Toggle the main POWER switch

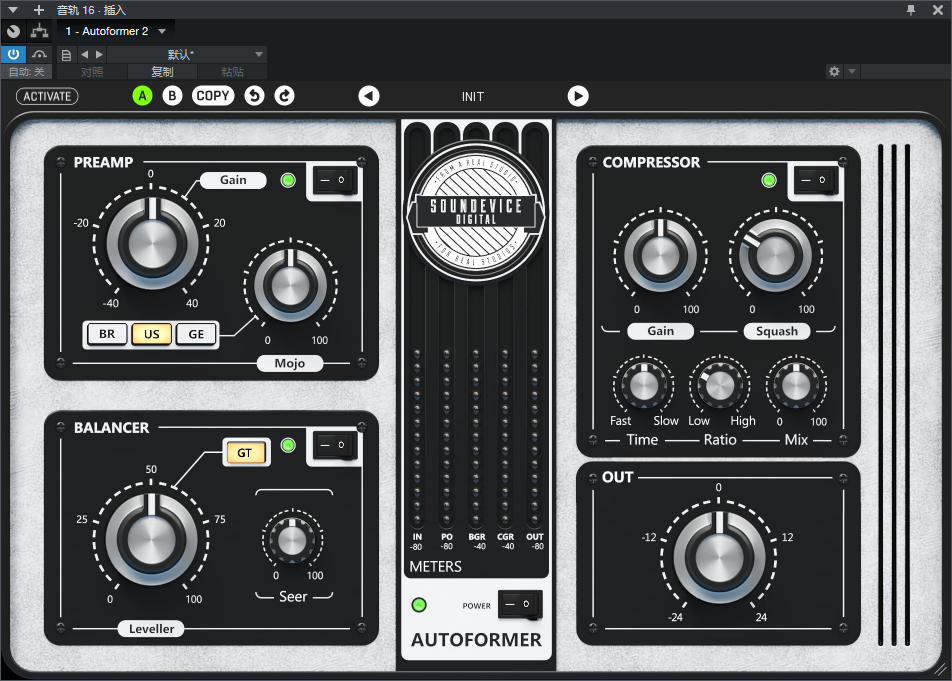pos(520,604)
